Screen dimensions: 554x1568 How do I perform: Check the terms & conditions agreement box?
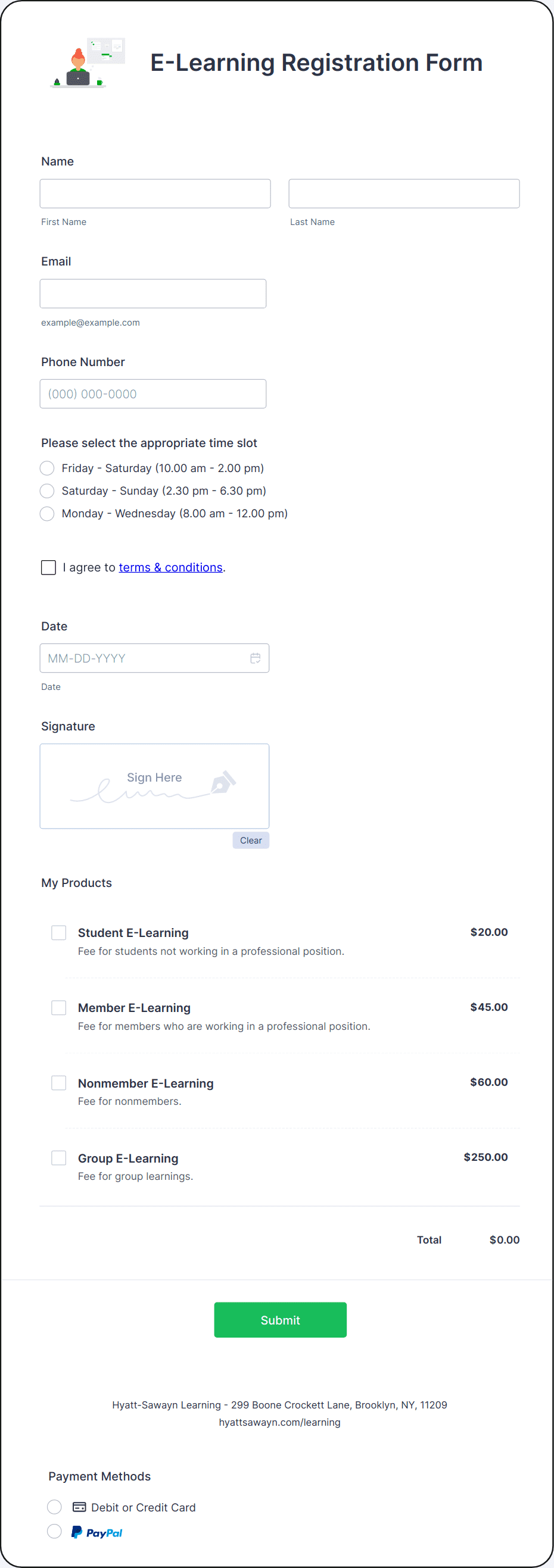tap(48, 567)
